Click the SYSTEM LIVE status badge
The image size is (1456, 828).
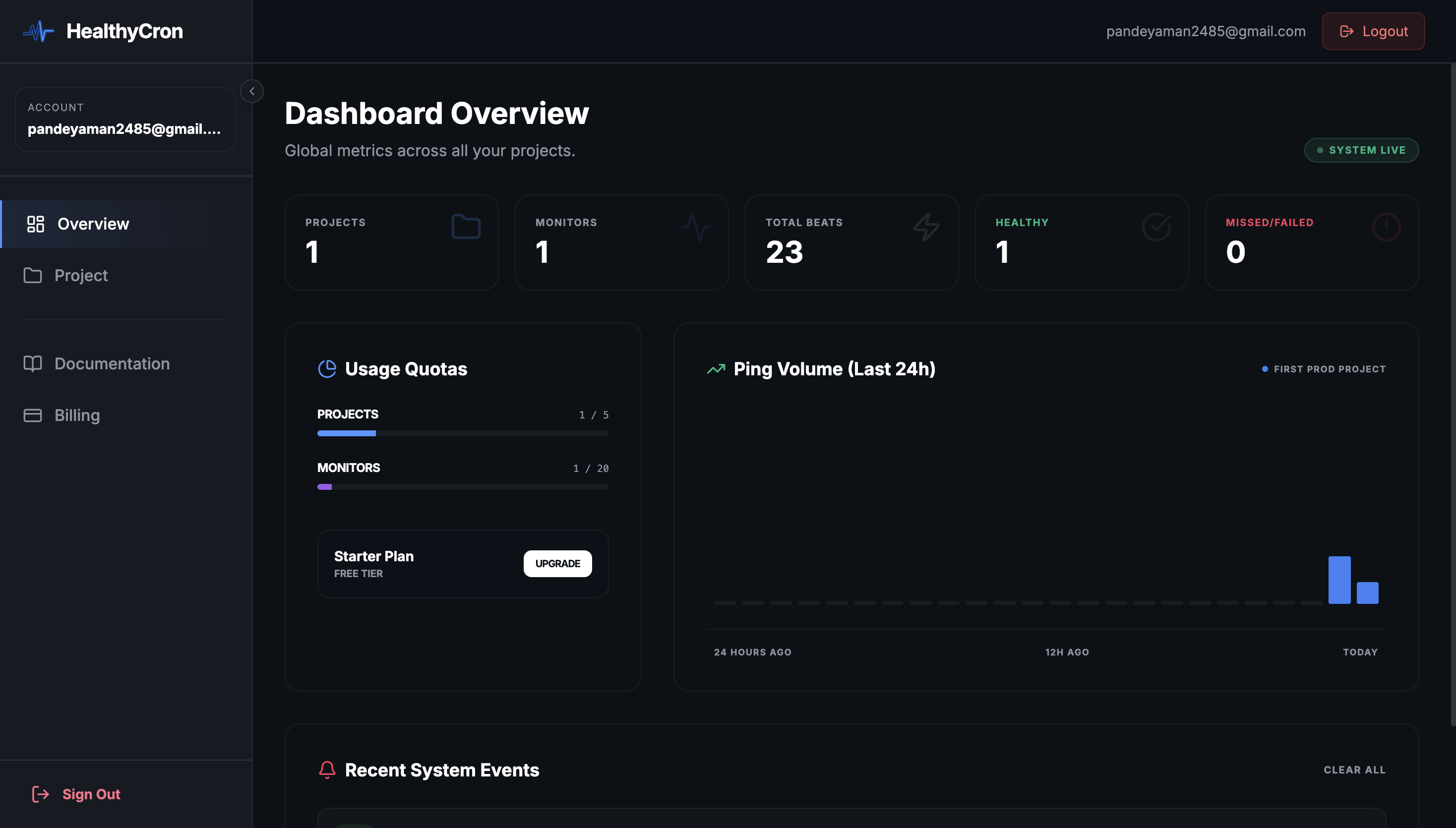[1361, 150]
